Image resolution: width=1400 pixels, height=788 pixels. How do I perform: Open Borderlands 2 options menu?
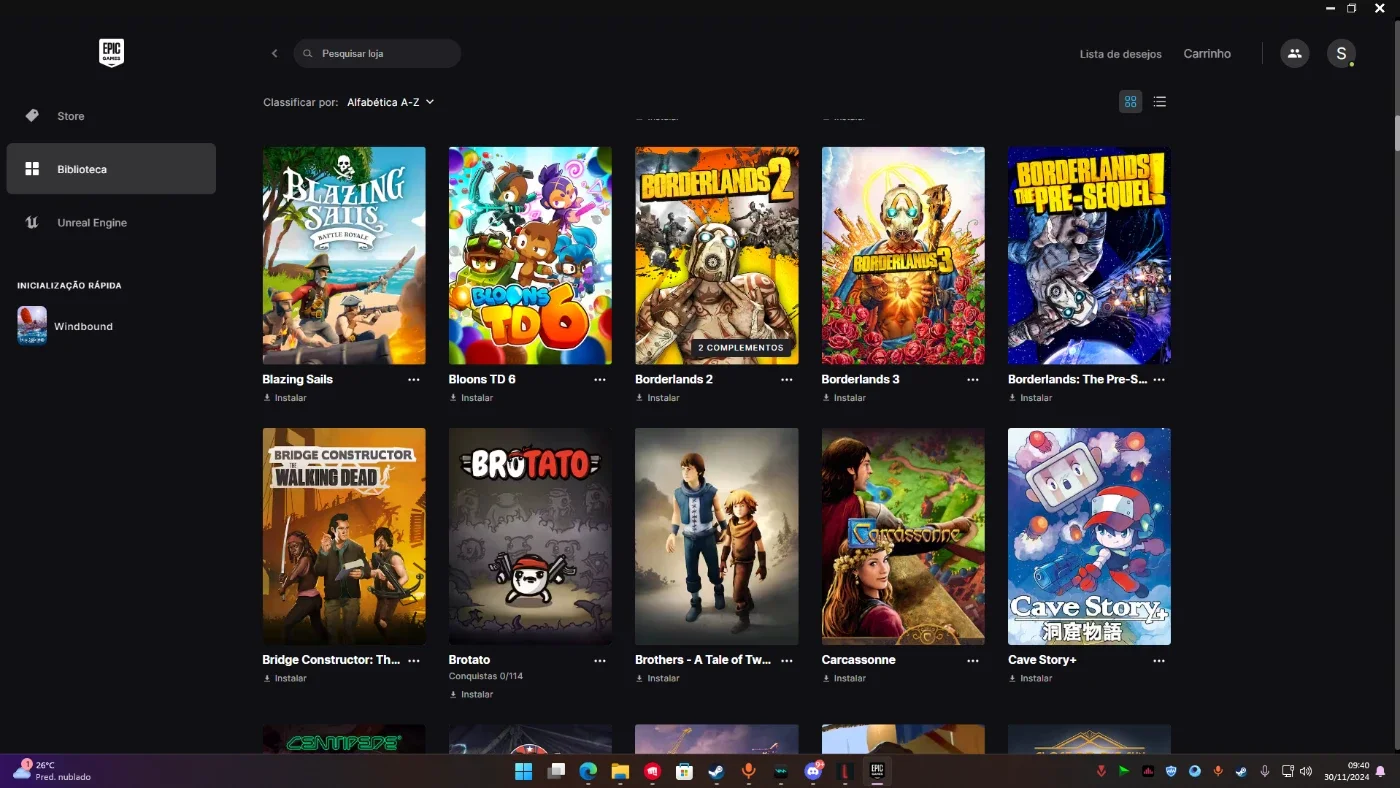(x=787, y=380)
